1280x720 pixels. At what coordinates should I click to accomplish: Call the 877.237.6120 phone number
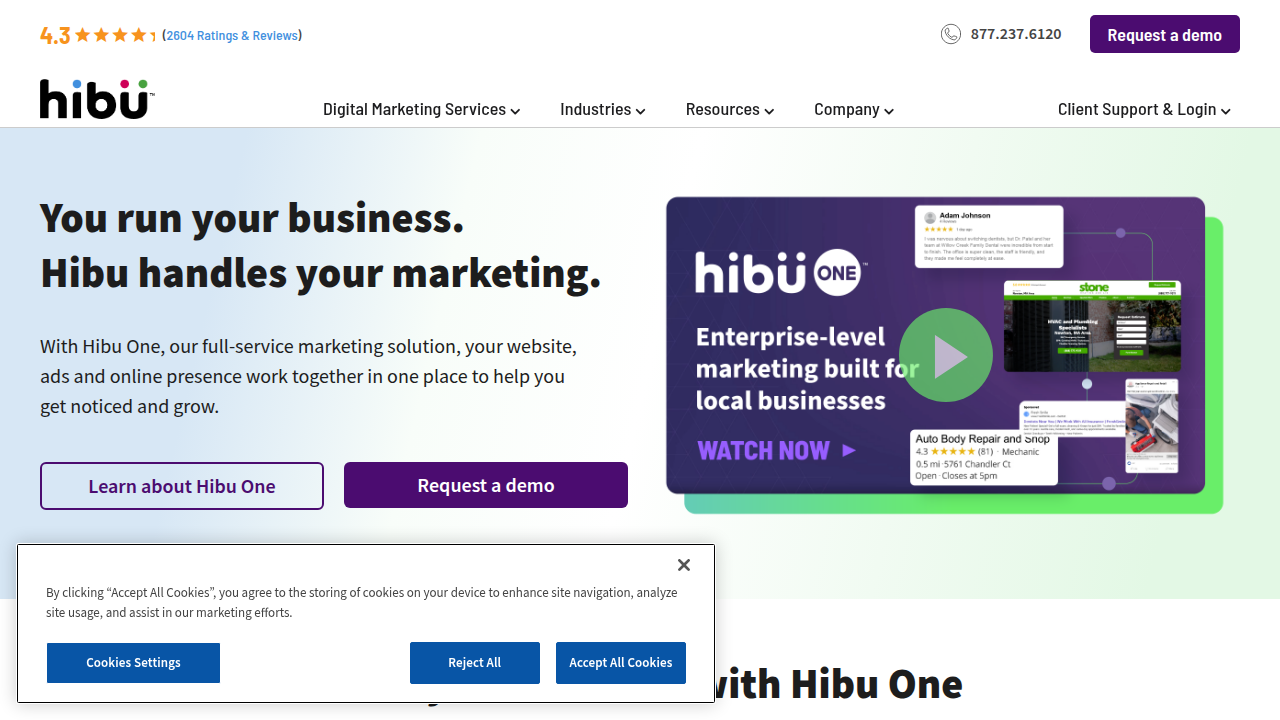pyautogui.click(x=1016, y=34)
